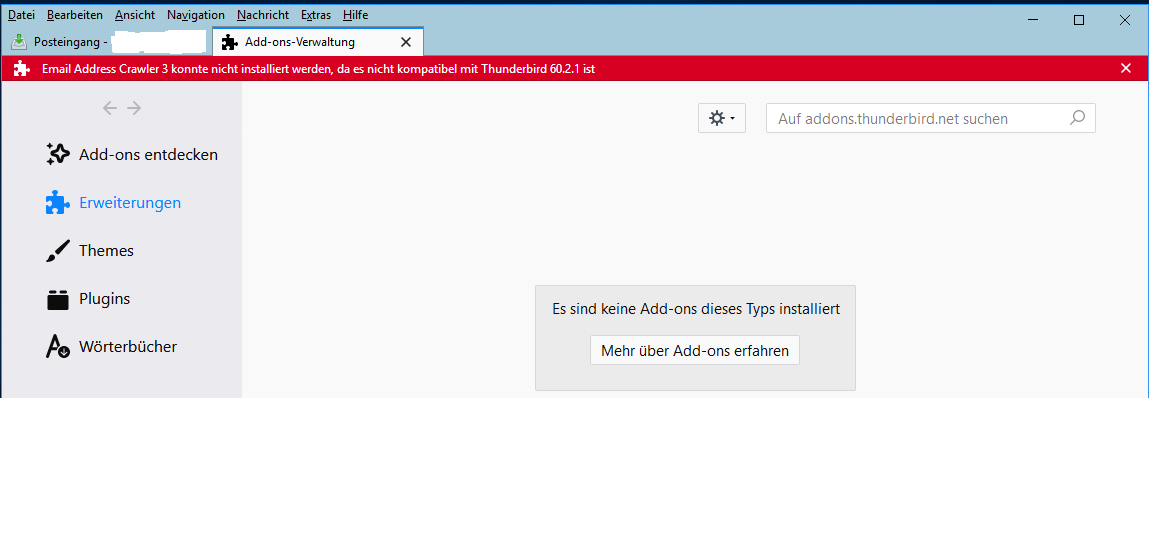Switch to the Posteingang tab
The width and height of the screenshot is (1149, 540).
(108, 42)
